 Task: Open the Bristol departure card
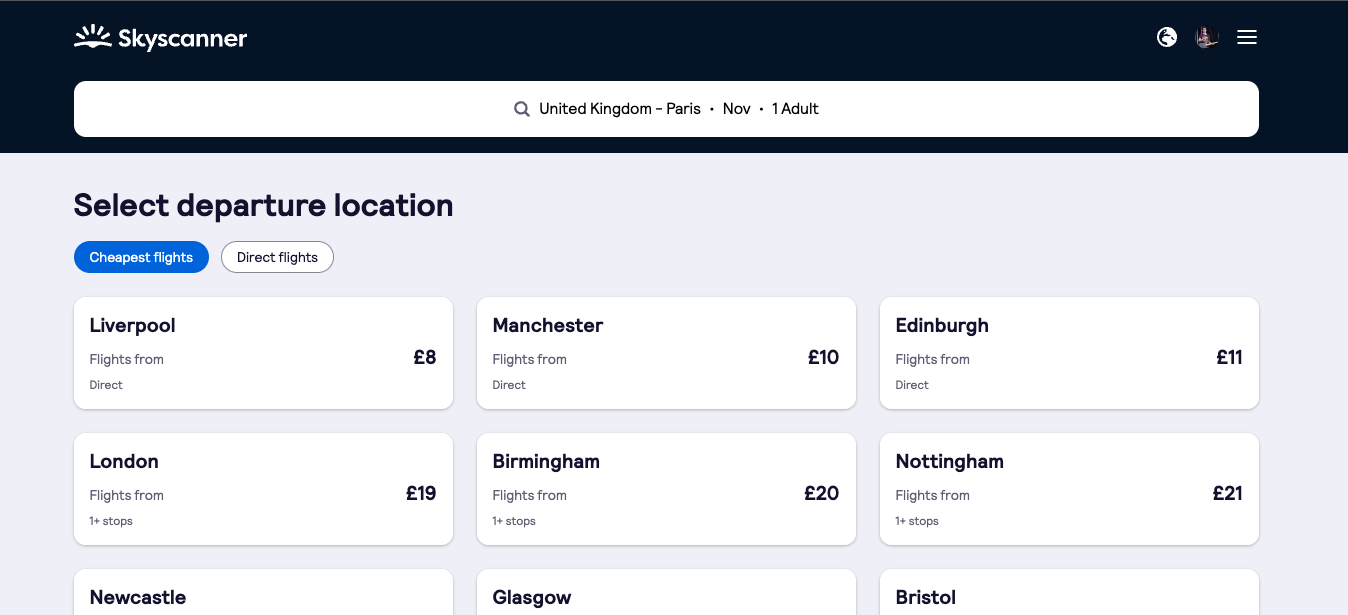(x=1069, y=592)
